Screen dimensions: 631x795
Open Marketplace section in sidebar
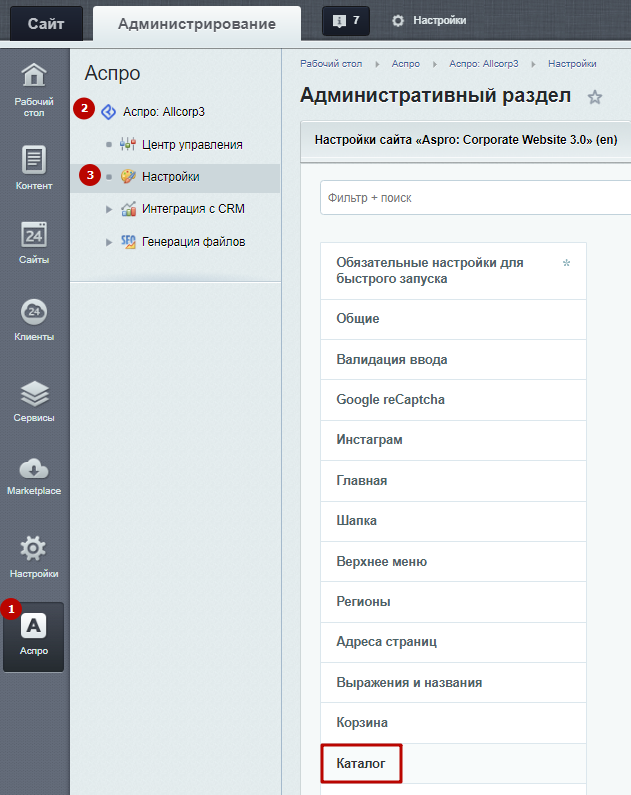(34, 477)
